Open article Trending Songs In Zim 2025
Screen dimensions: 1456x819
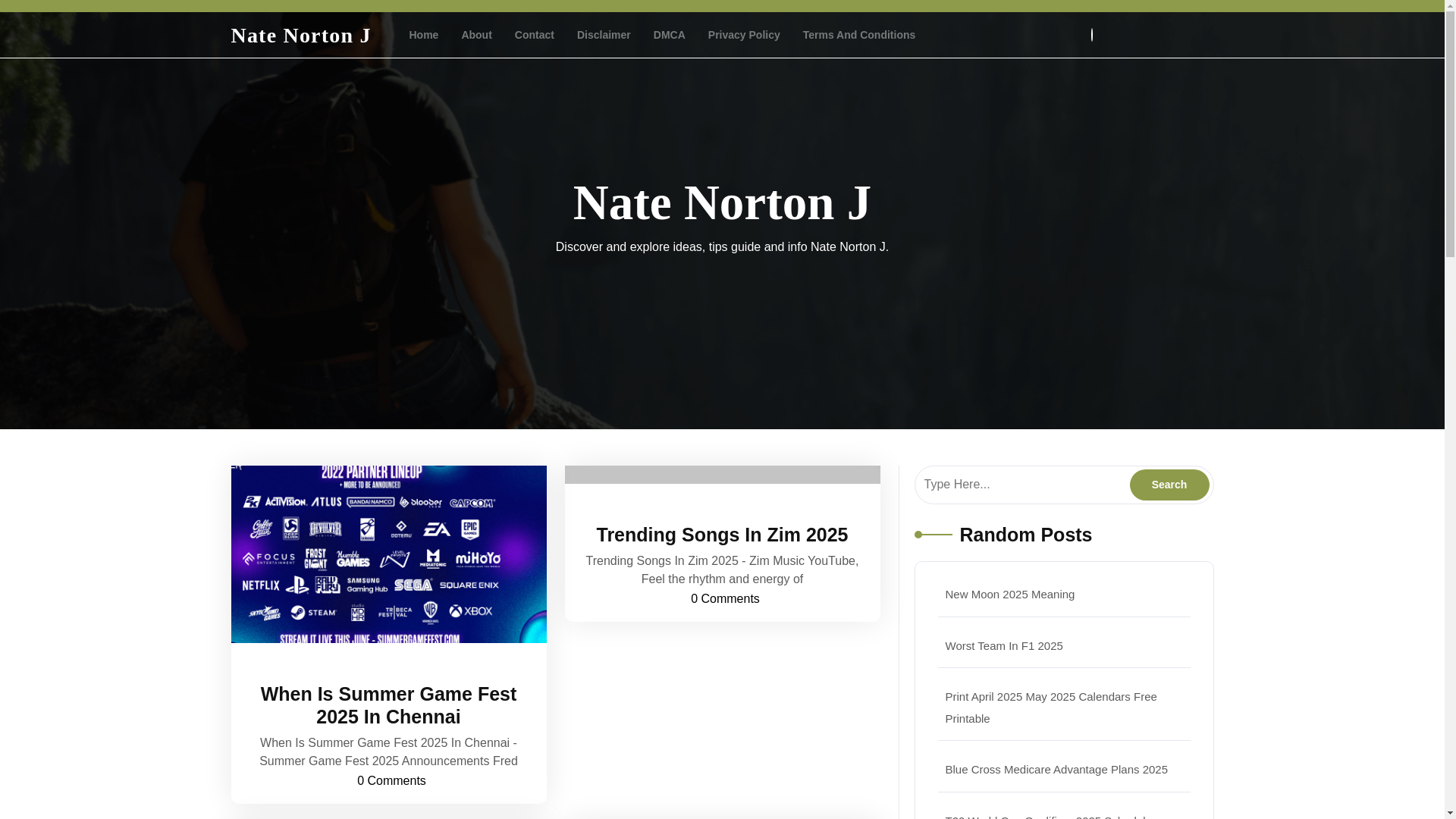722,535
